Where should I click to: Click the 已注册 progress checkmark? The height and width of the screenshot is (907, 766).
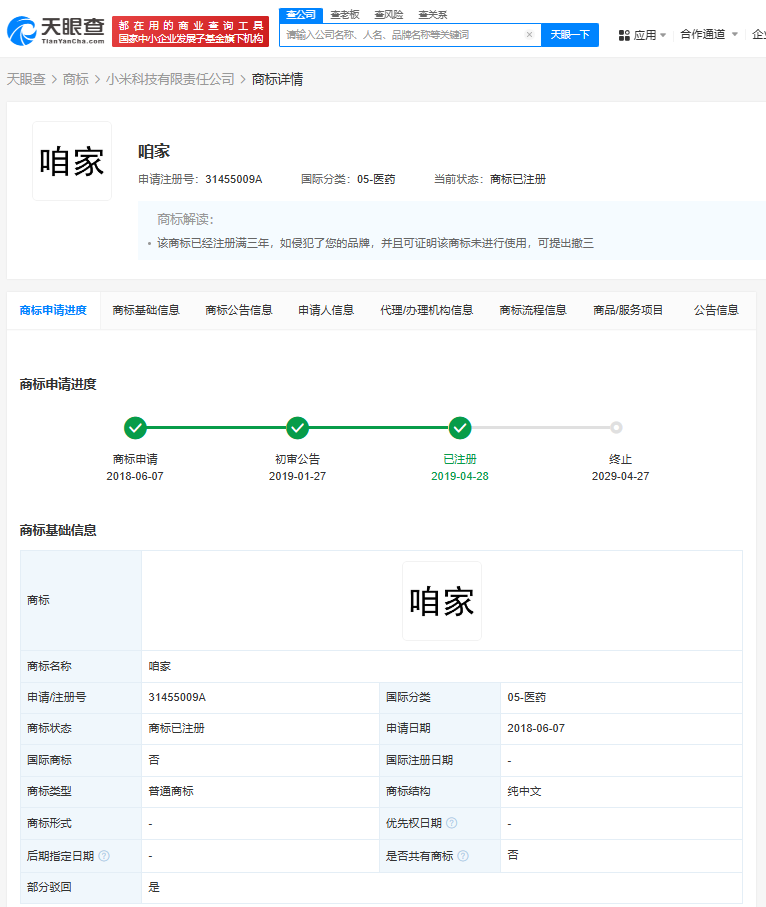pos(460,428)
